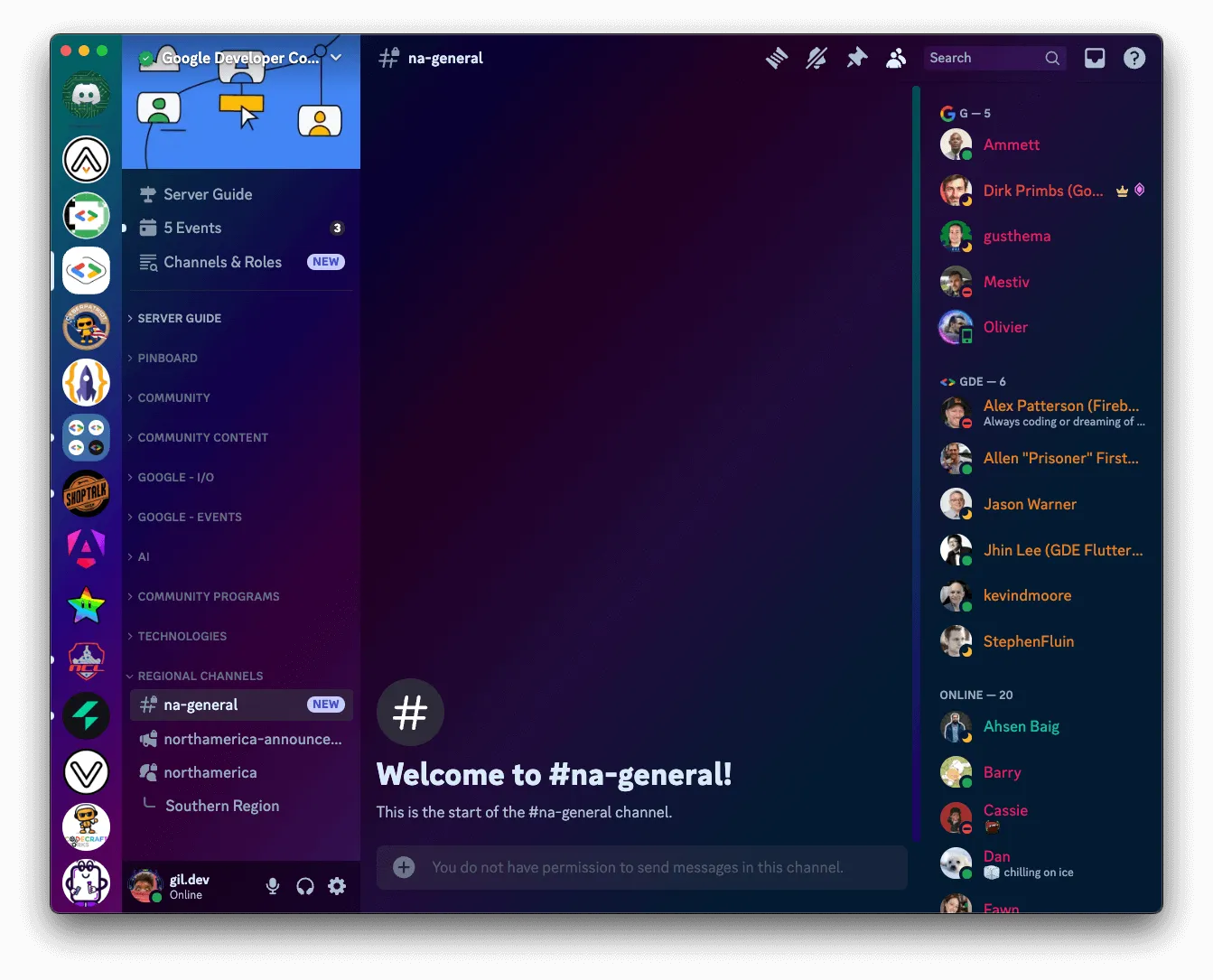
Task: Deafen yourself with the headphones icon
Action: click(304, 886)
